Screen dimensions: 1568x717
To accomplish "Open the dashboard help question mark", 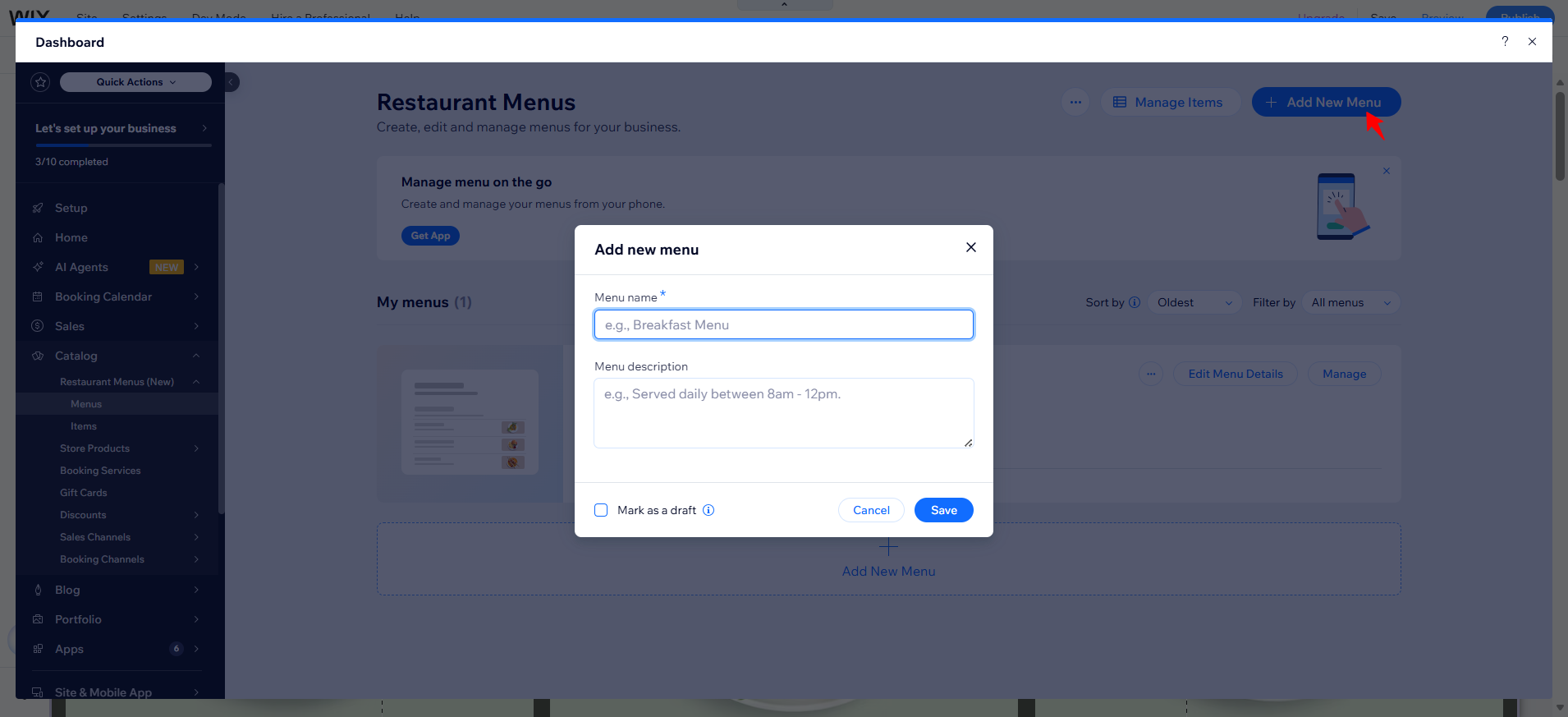I will (1505, 41).
